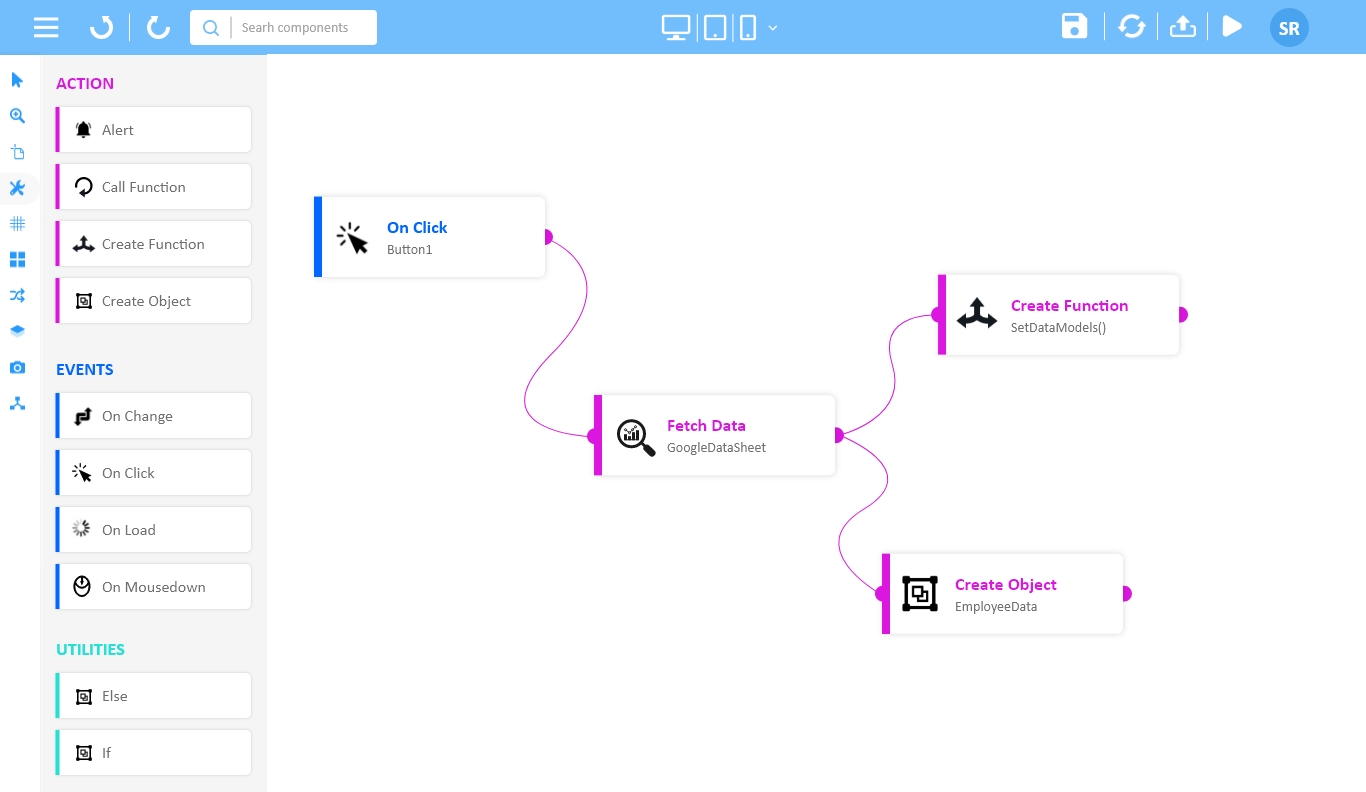Open the SR user profile menu
Viewport: 1366px width, 792px height.
tap(1289, 28)
